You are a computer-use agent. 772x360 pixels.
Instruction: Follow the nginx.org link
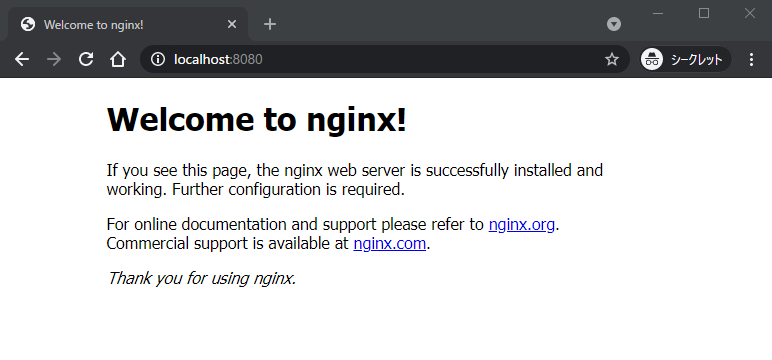coord(521,225)
